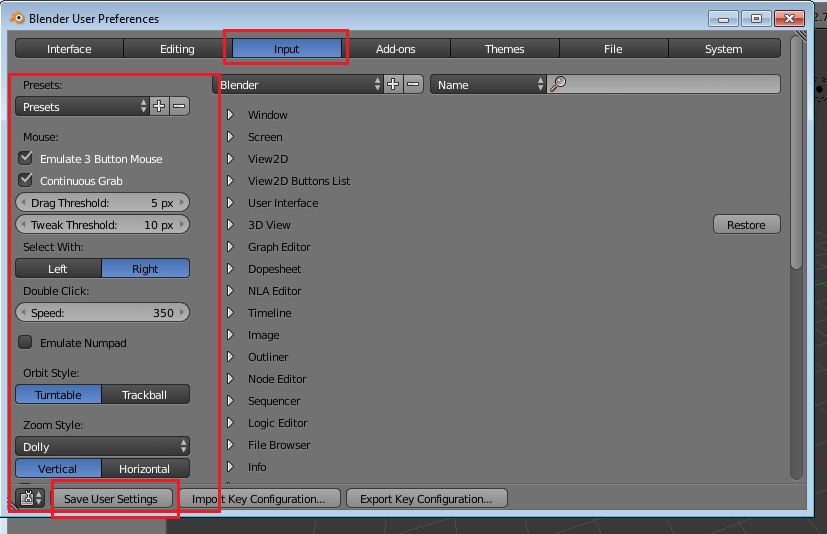Viewport: 827px width, 534px height.
Task: Set Select With to Left
Action: [x=58, y=269]
